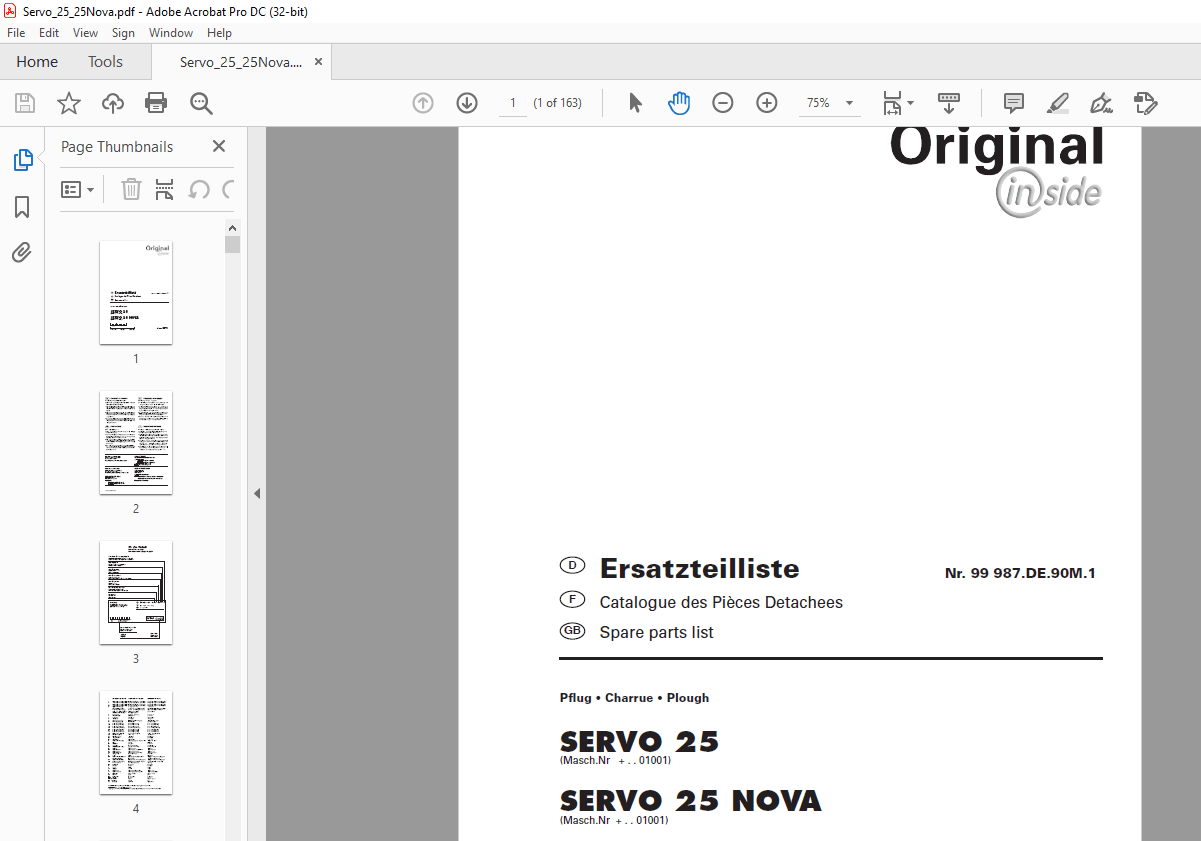
Task: Open the Edit PDF tool
Action: [1145, 102]
